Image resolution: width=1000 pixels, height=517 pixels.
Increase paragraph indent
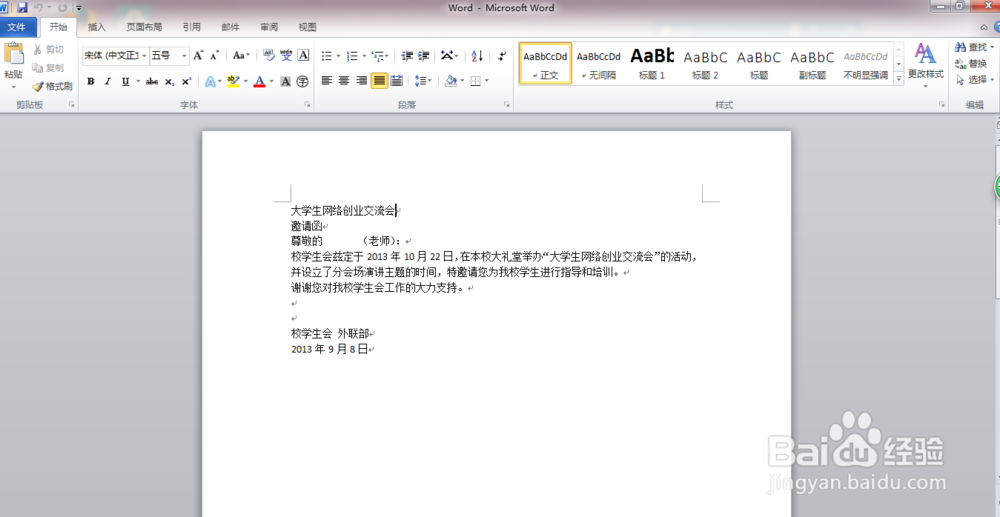pyautogui.click(x=423, y=56)
